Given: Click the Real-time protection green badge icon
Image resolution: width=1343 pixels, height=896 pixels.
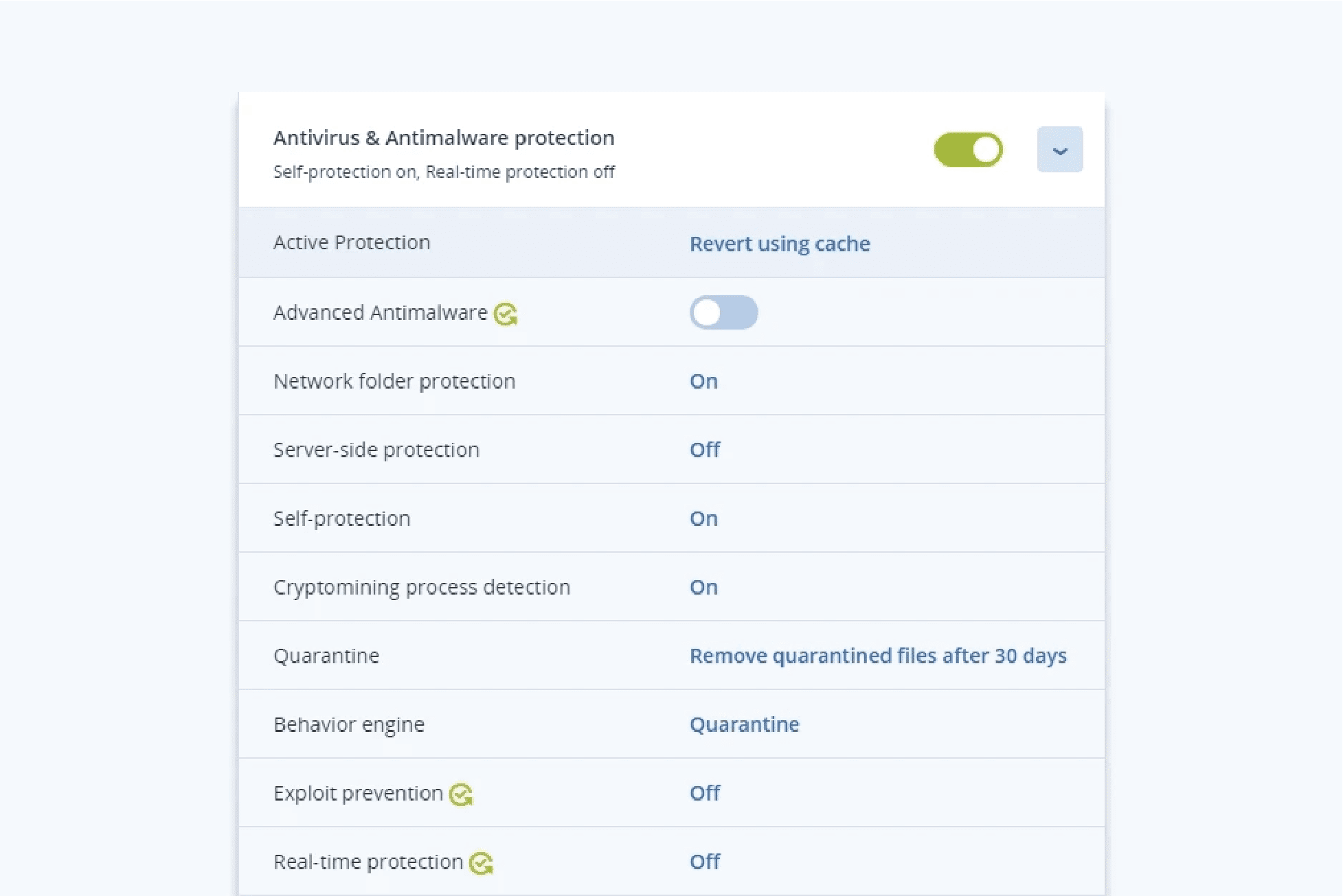Looking at the screenshot, I should click(x=481, y=863).
